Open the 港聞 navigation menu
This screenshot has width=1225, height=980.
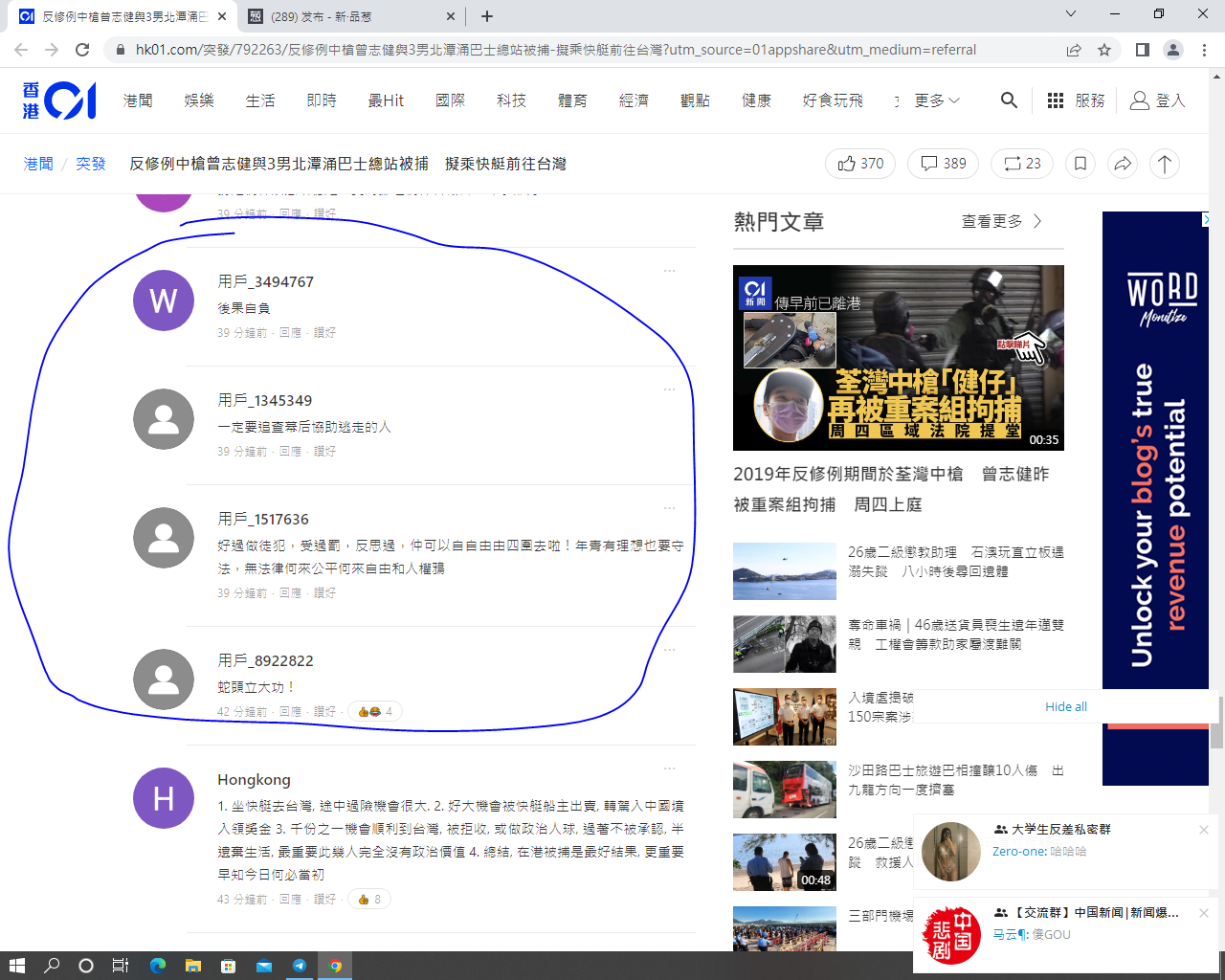coord(138,100)
